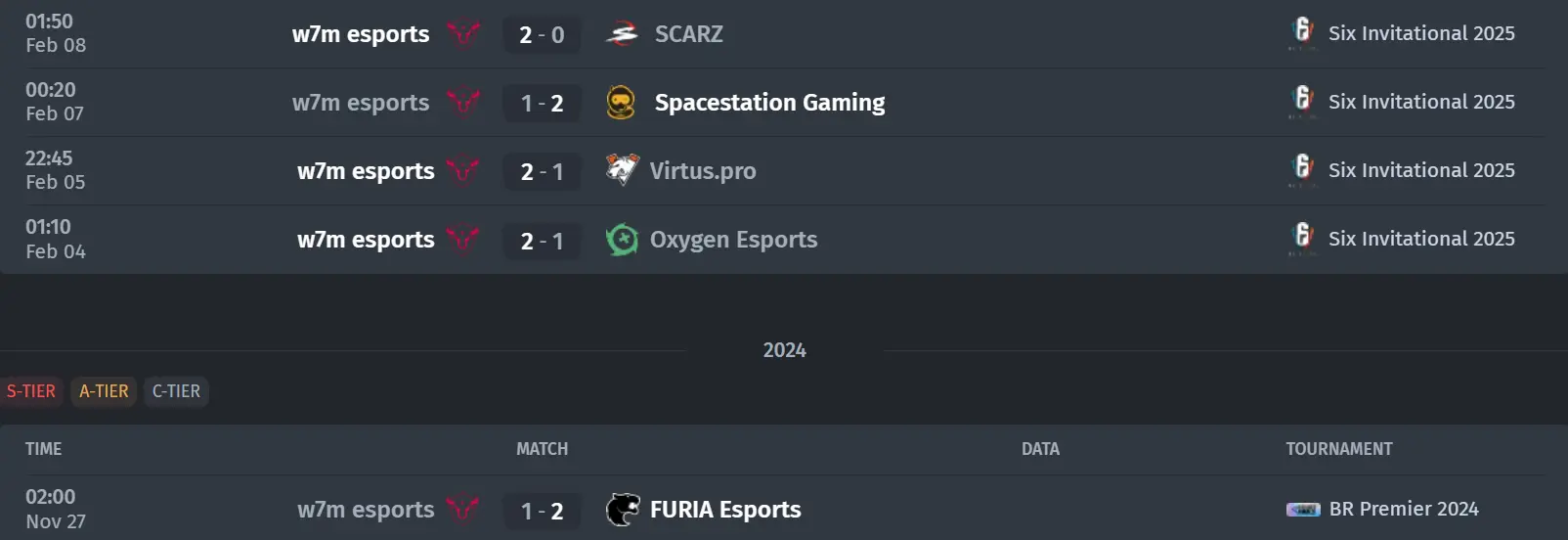Click the w7m esports bull logo in the Feb 07 row
The image size is (1568, 540).
click(x=462, y=103)
